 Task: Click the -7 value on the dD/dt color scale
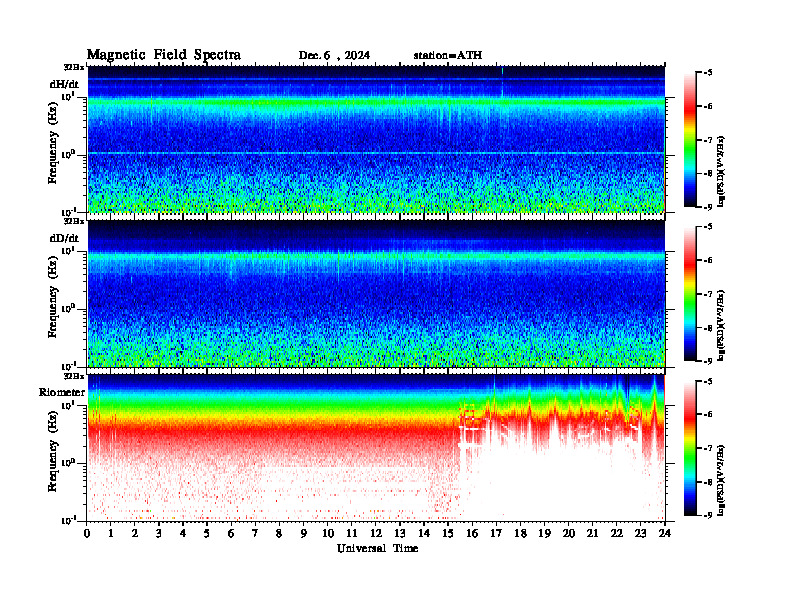[708, 294]
